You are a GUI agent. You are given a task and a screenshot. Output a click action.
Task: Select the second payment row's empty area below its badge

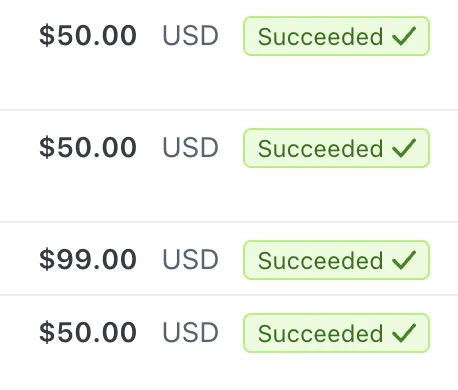coord(336,194)
